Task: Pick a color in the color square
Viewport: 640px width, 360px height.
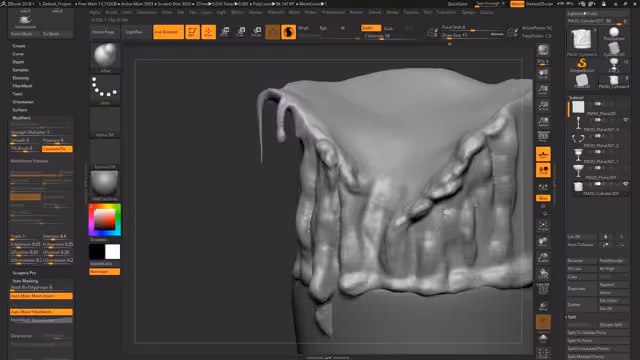Action: point(105,220)
